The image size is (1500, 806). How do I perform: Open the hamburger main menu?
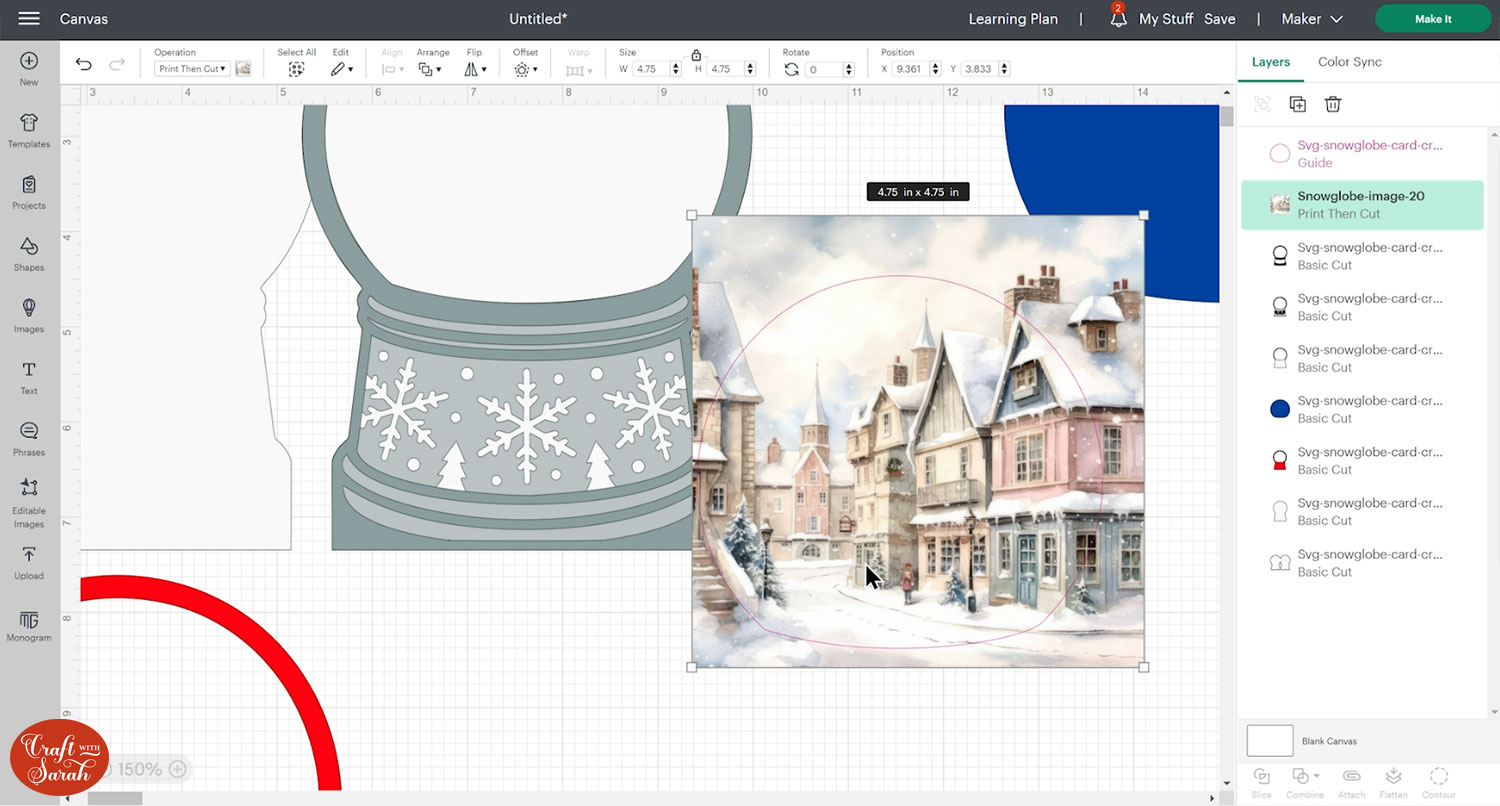pyautogui.click(x=29, y=19)
